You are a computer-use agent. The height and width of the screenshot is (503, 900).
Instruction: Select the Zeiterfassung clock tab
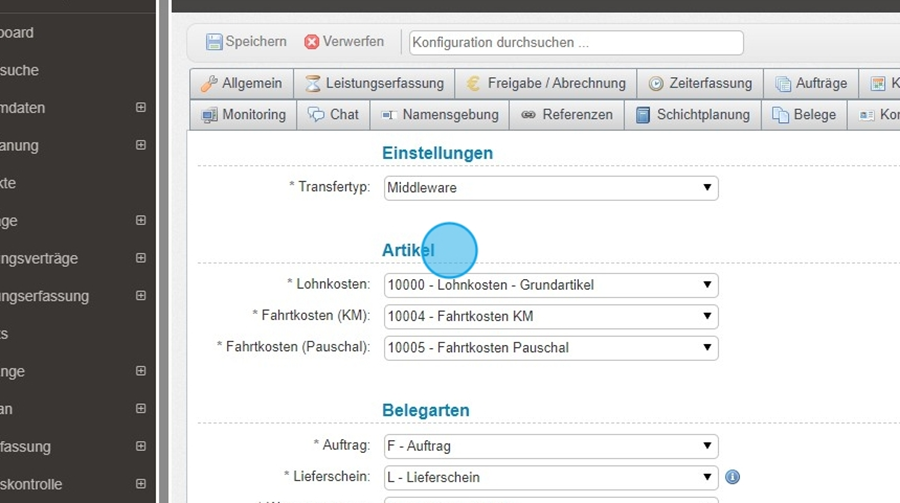coord(700,84)
